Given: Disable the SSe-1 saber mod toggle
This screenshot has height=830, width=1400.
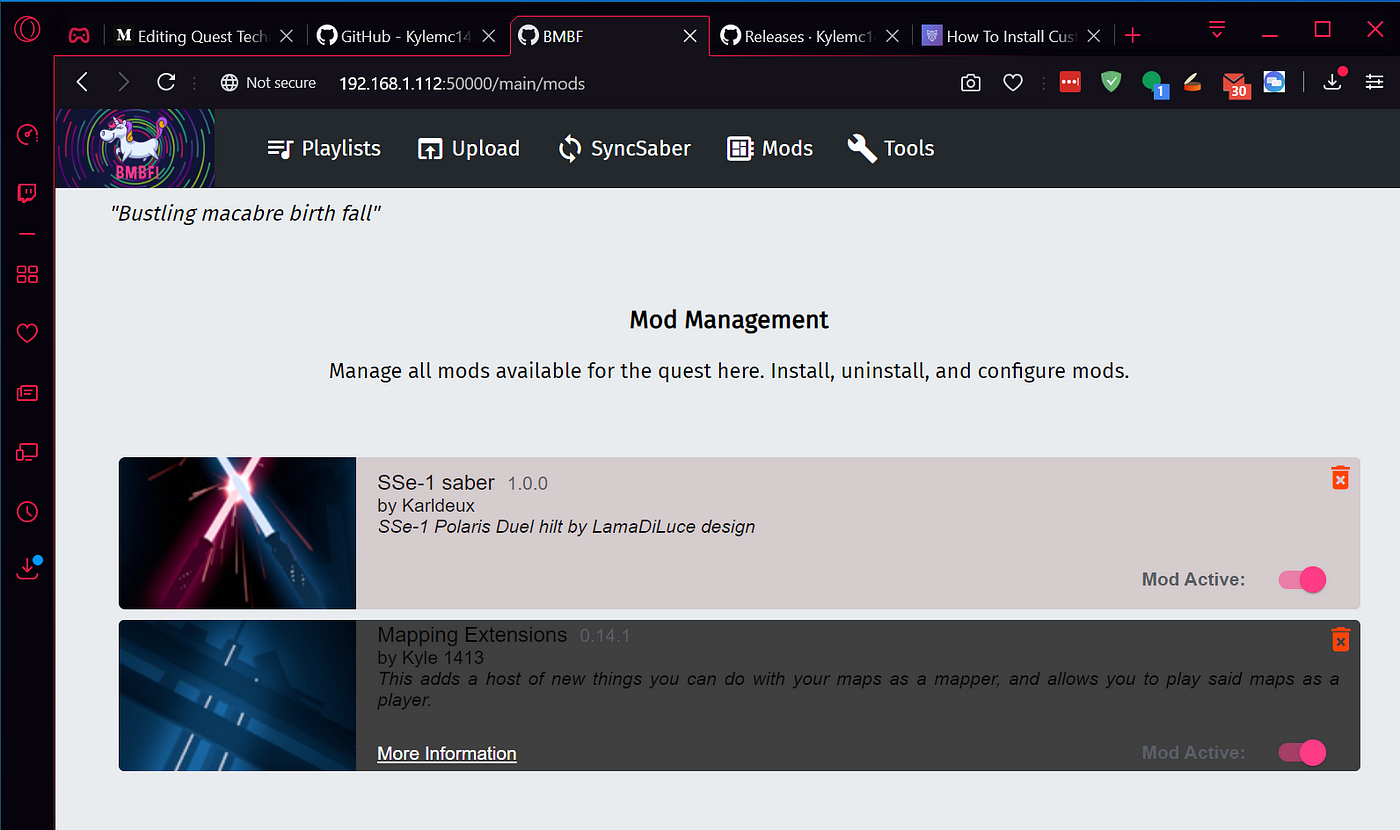Looking at the screenshot, I should [1303, 579].
